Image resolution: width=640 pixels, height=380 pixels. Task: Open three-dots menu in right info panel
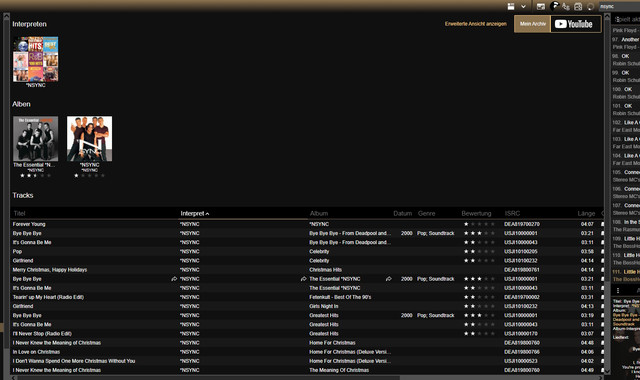tap(618, 290)
